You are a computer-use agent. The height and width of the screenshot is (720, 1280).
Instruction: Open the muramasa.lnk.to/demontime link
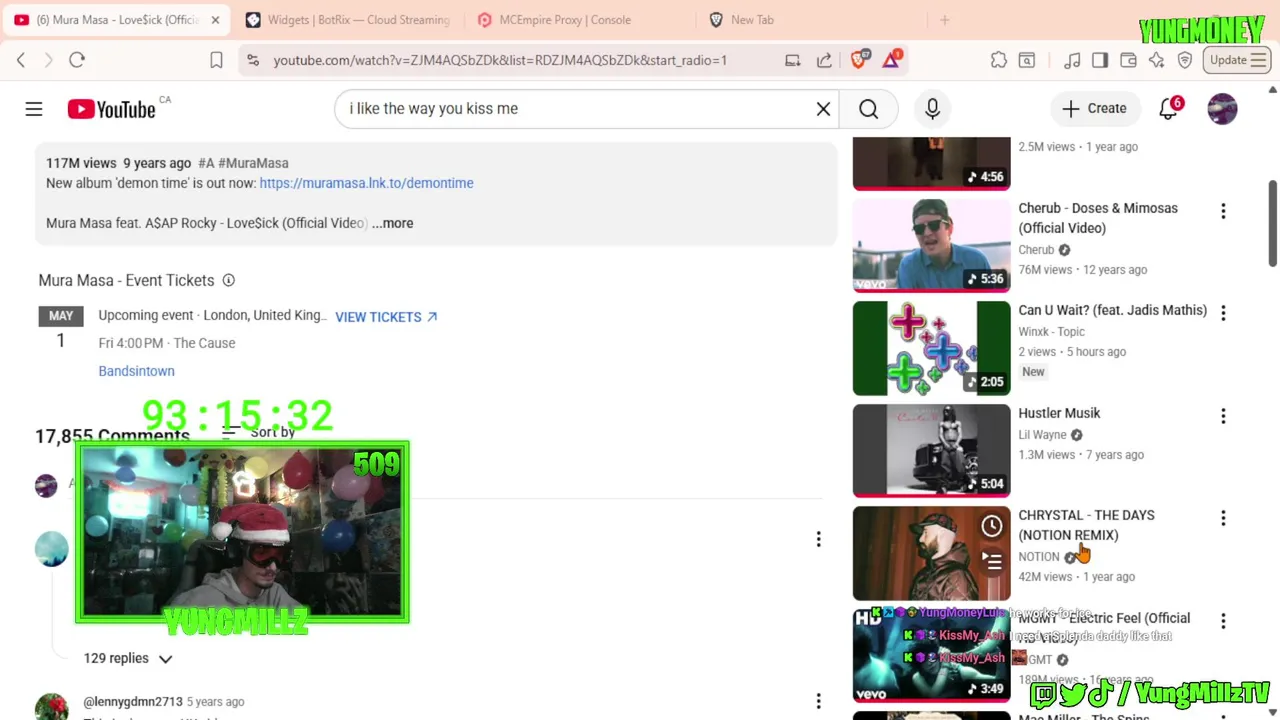[x=366, y=183]
